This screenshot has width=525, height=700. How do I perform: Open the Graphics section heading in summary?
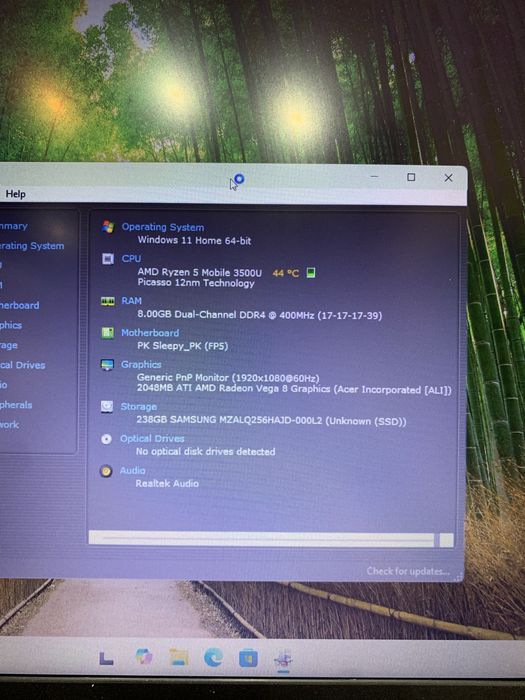(141, 364)
